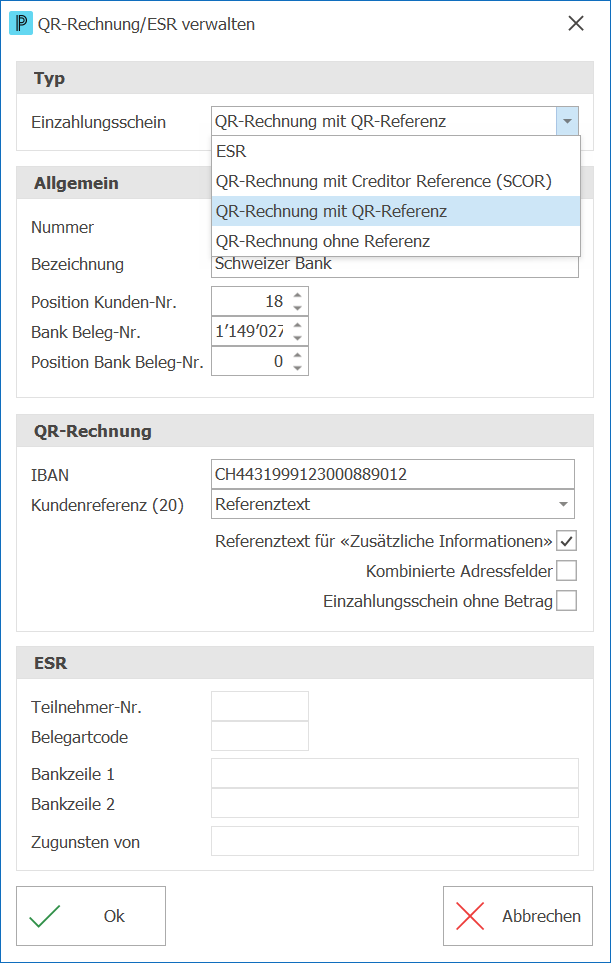Click the Bankzeile 1 field
This screenshot has height=963, width=611.
click(x=395, y=773)
